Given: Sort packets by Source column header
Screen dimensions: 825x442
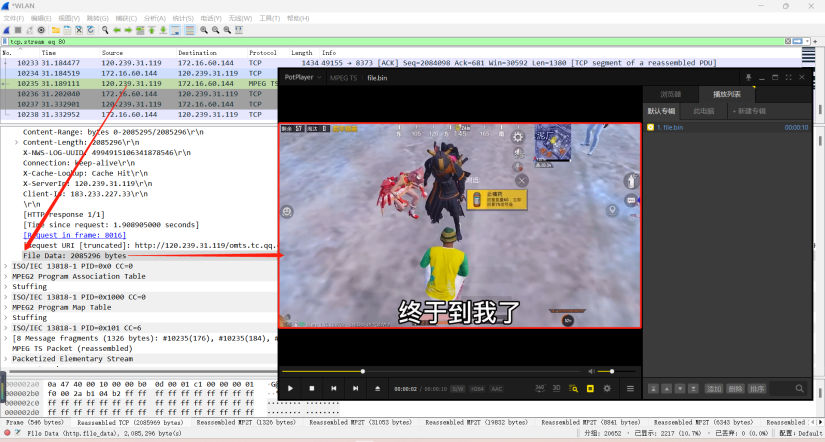Looking at the screenshot, I should 138,53.
